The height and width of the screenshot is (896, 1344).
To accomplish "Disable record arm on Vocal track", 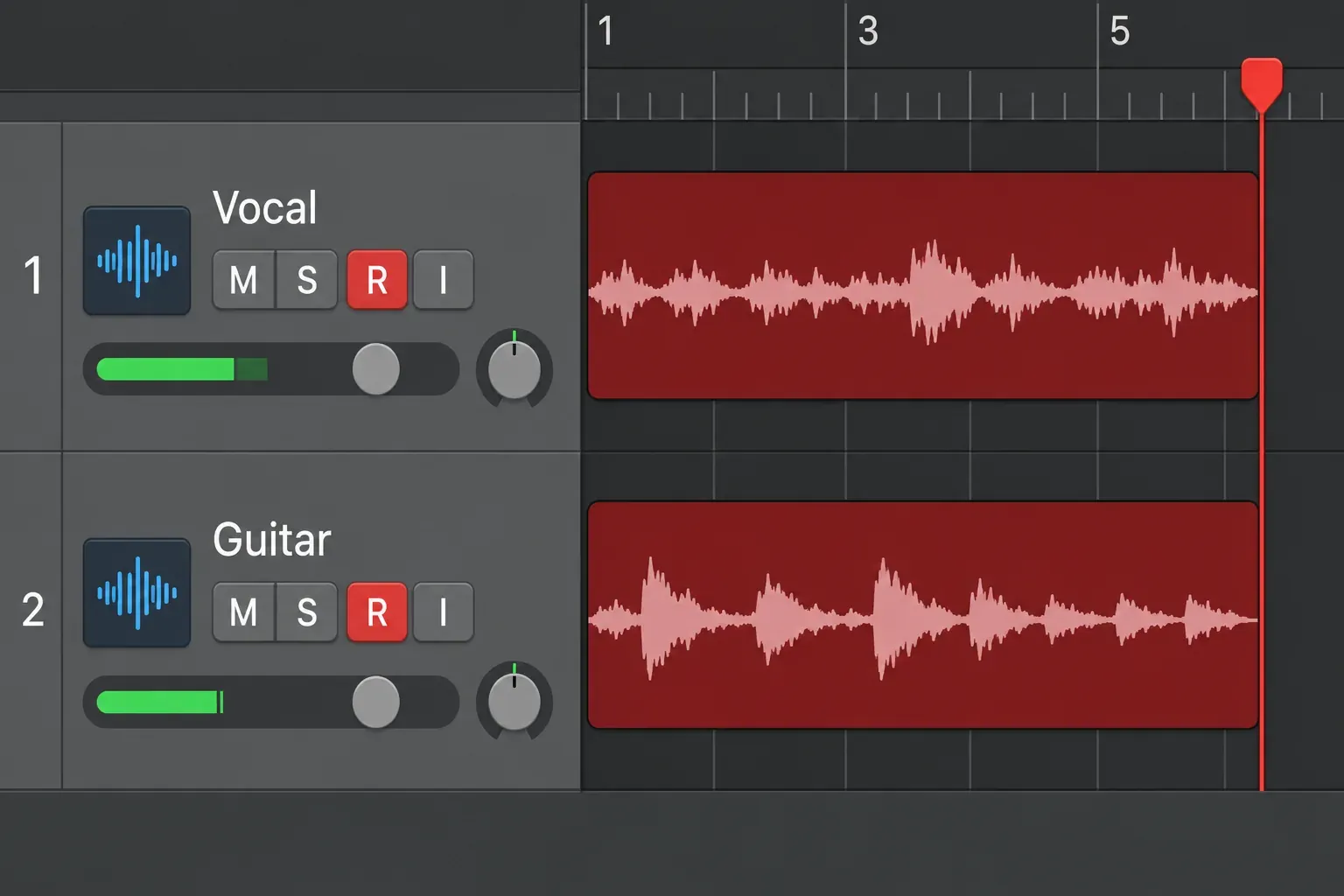I will (377, 280).
